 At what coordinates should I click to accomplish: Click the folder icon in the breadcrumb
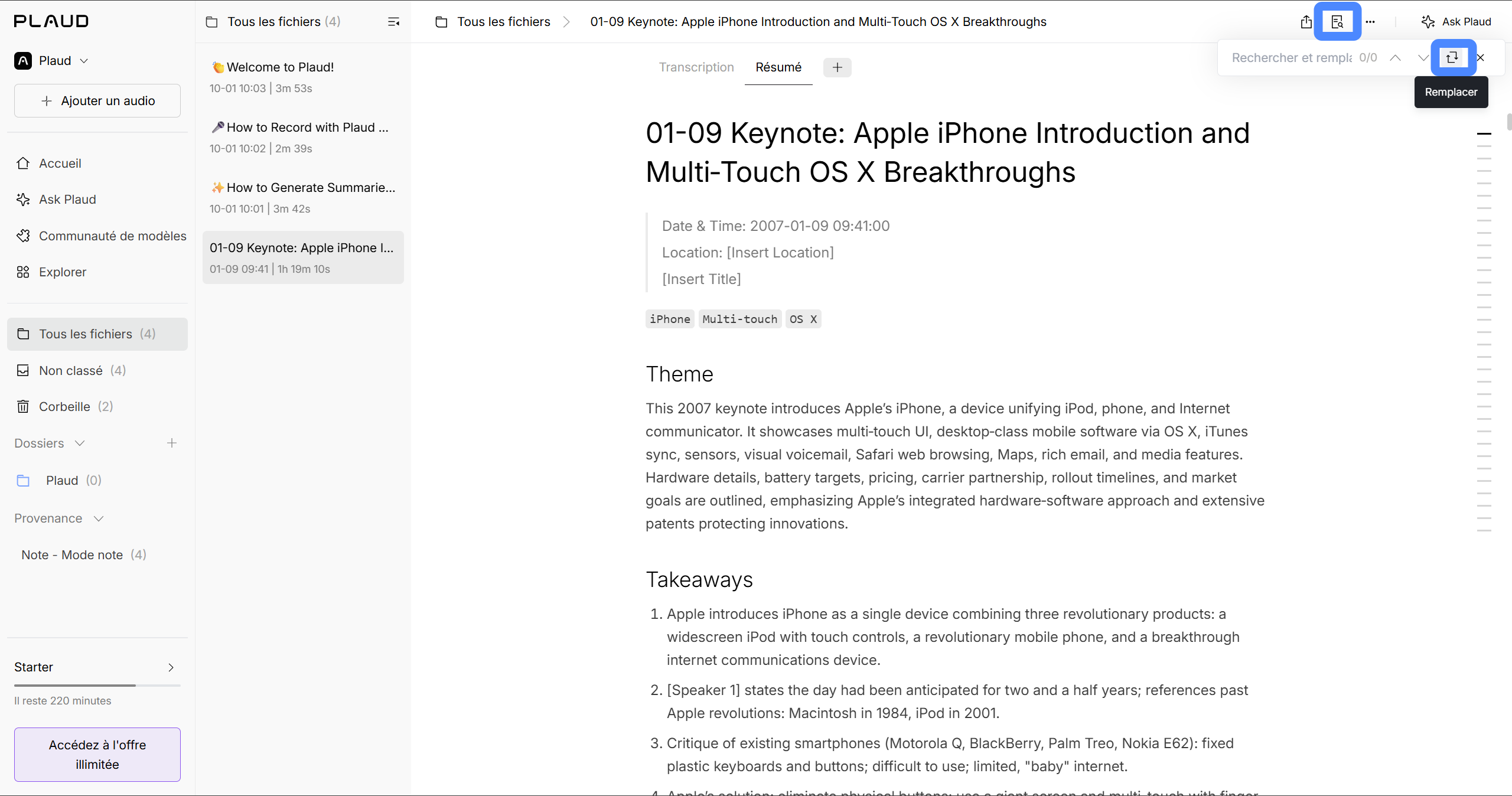441,22
